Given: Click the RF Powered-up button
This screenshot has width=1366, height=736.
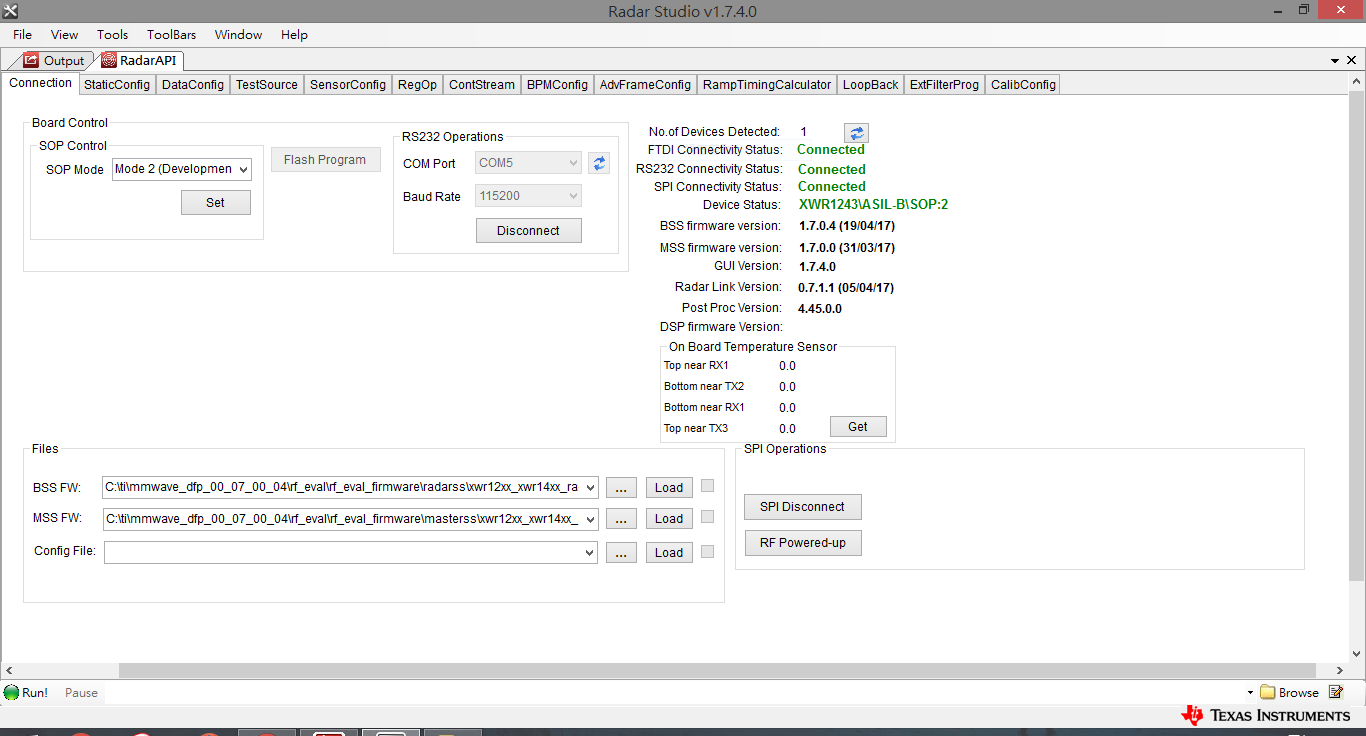Looking at the screenshot, I should [803, 543].
